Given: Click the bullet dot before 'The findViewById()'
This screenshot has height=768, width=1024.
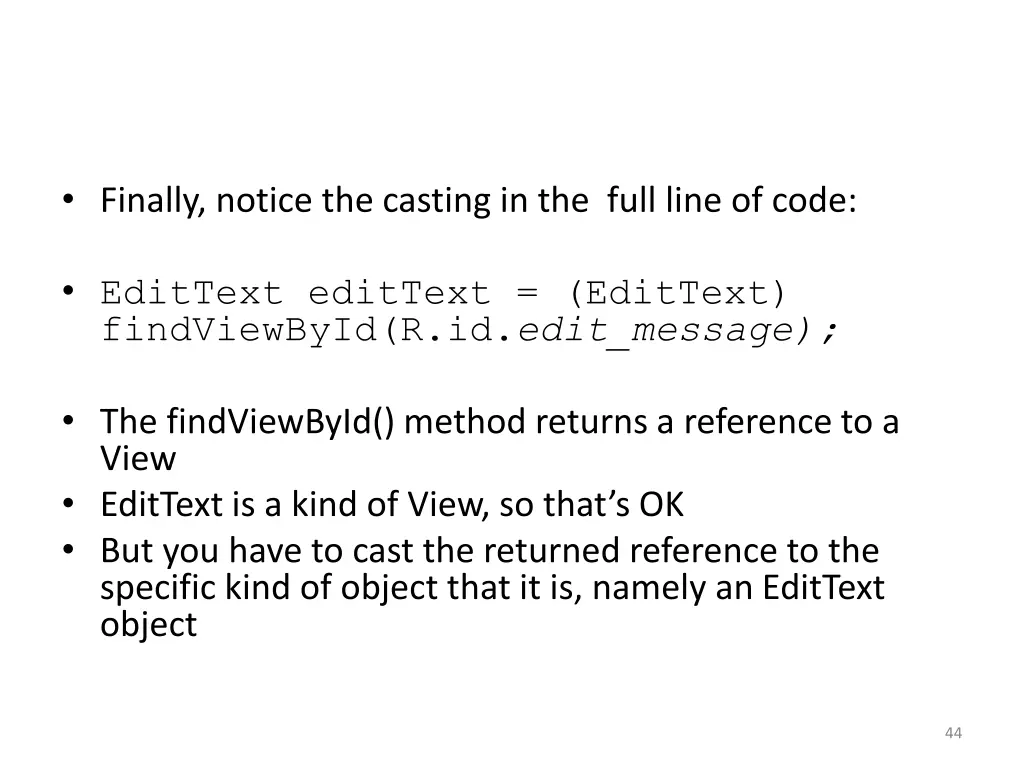Looking at the screenshot, I should 69,421.
